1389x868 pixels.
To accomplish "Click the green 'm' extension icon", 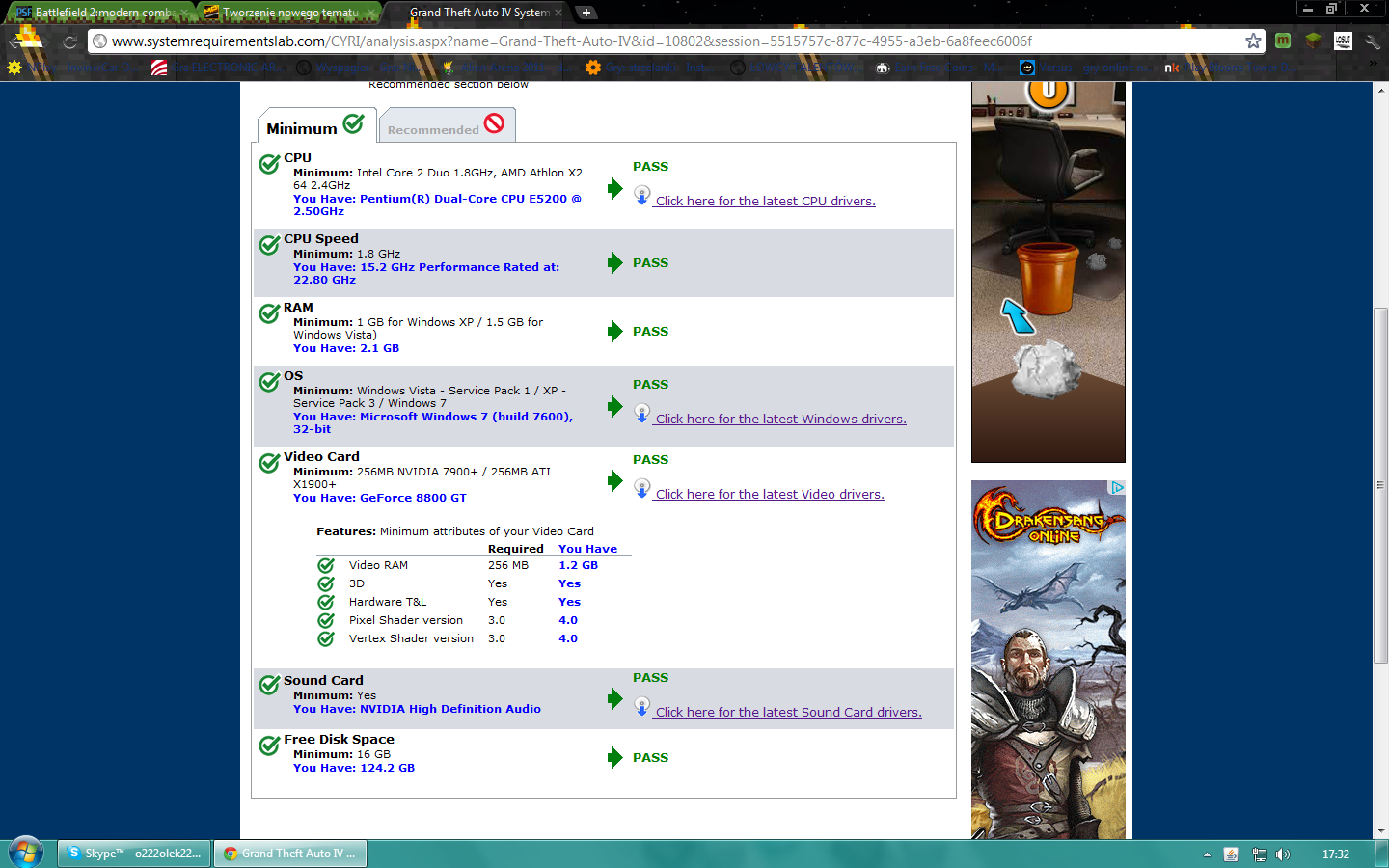I will pos(1283,41).
